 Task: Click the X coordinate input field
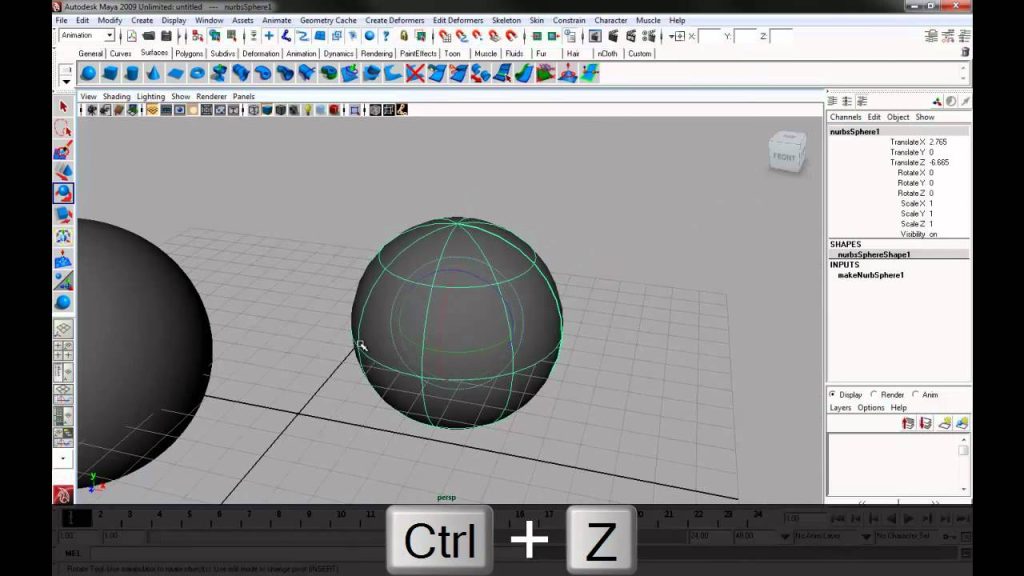coord(709,37)
